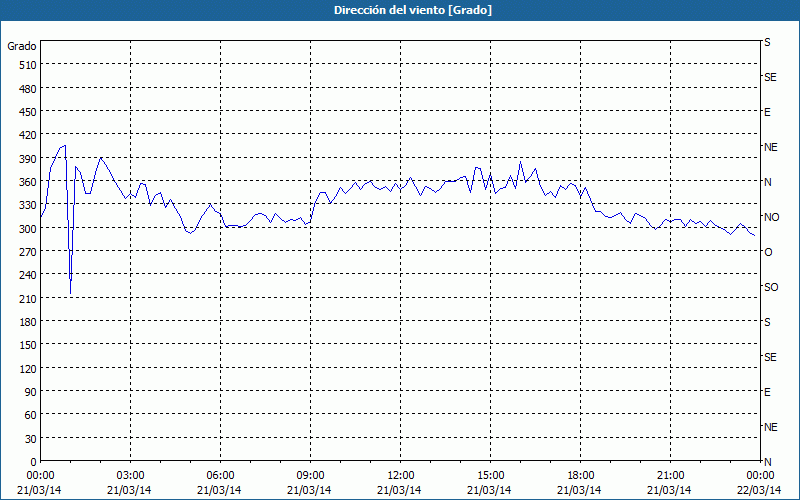Click the 360 value on the degree axis

28,182
